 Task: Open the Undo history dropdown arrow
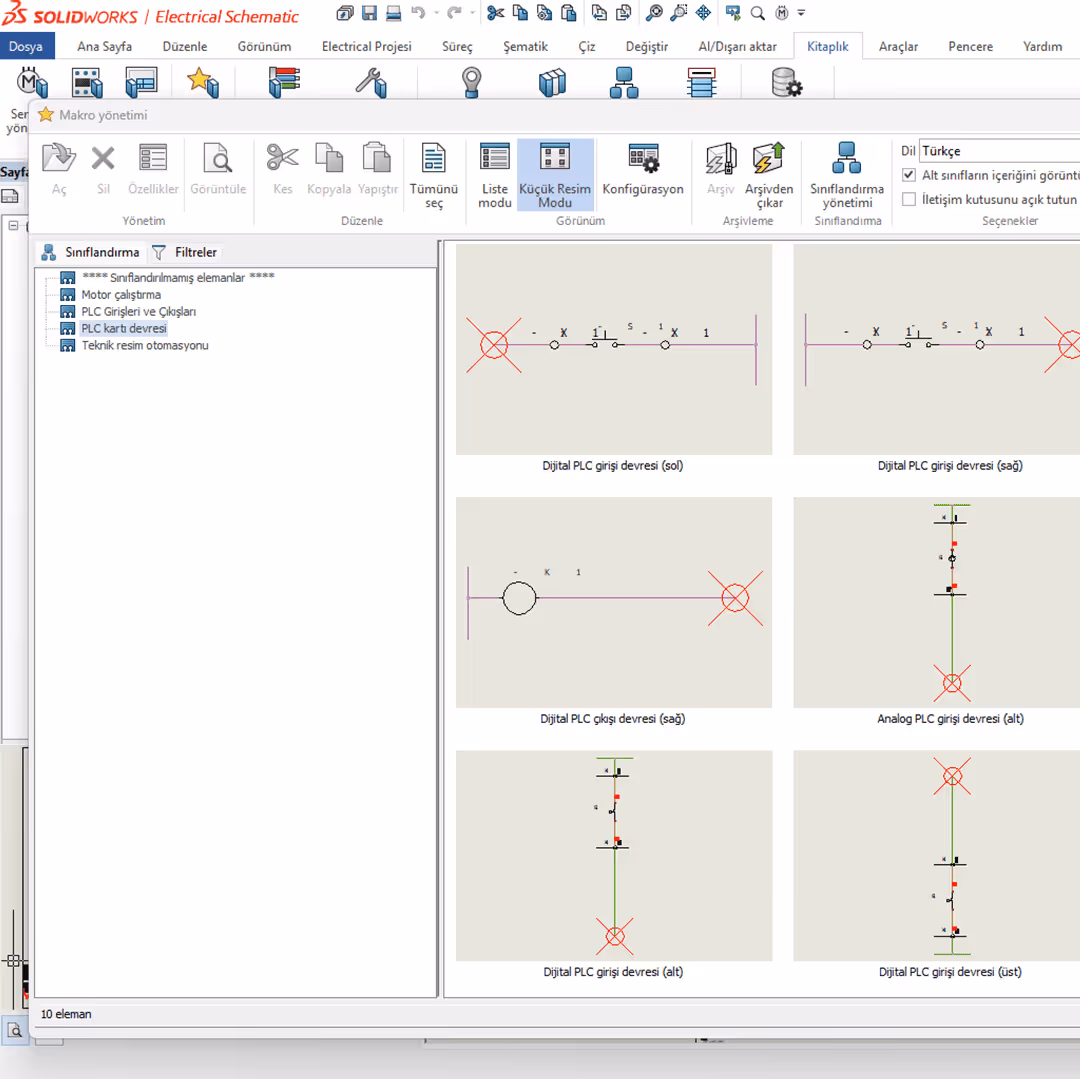pos(437,12)
